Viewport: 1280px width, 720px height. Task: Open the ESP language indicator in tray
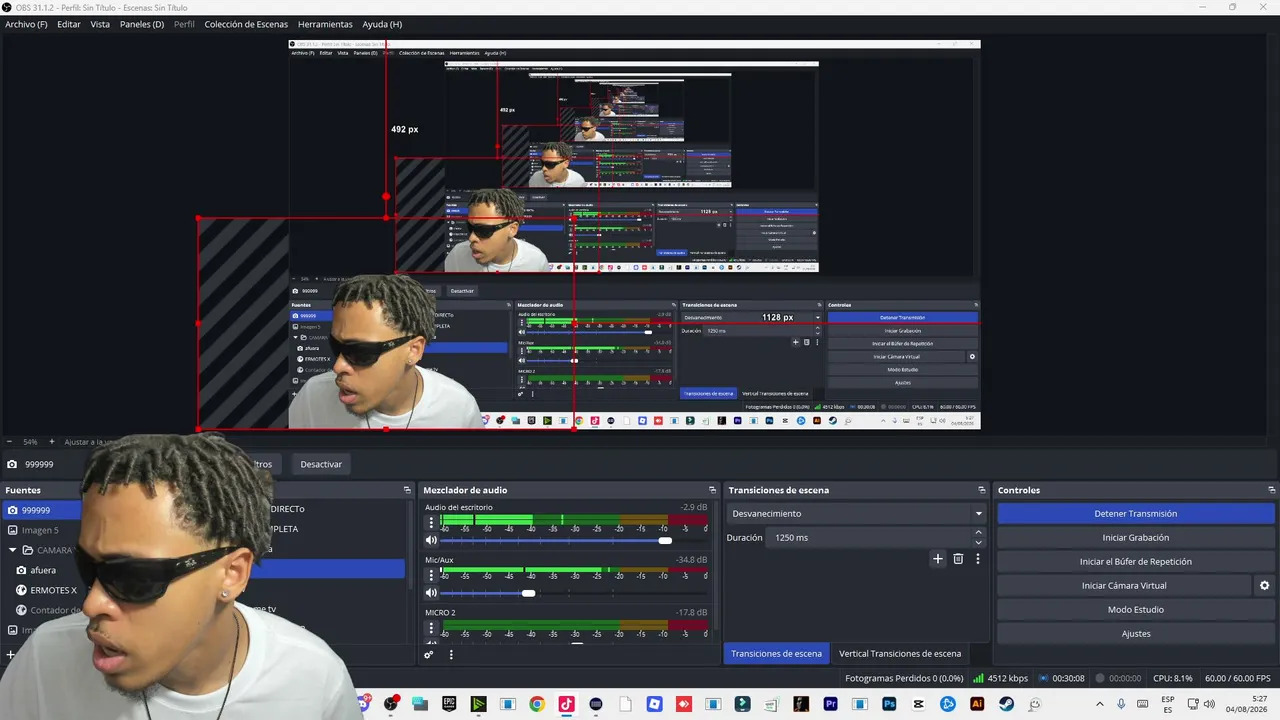(x=1168, y=704)
